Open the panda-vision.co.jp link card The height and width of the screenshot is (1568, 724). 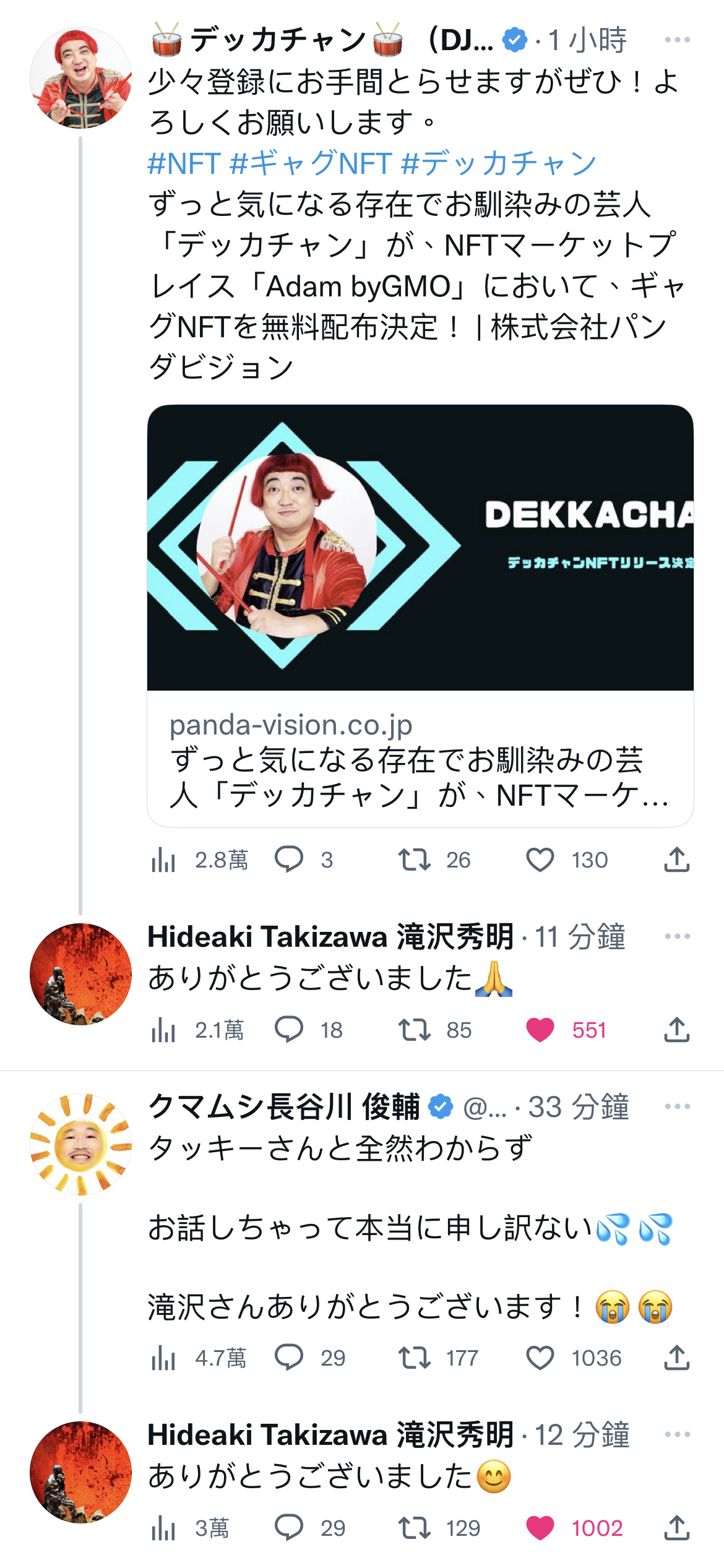(420, 759)
